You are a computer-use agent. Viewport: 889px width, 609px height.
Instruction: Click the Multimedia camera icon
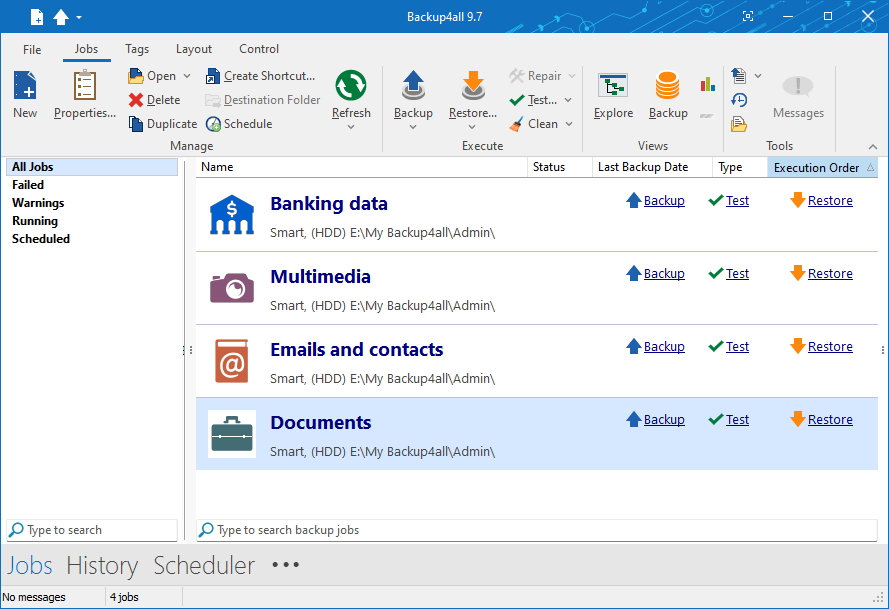point(232,288)
